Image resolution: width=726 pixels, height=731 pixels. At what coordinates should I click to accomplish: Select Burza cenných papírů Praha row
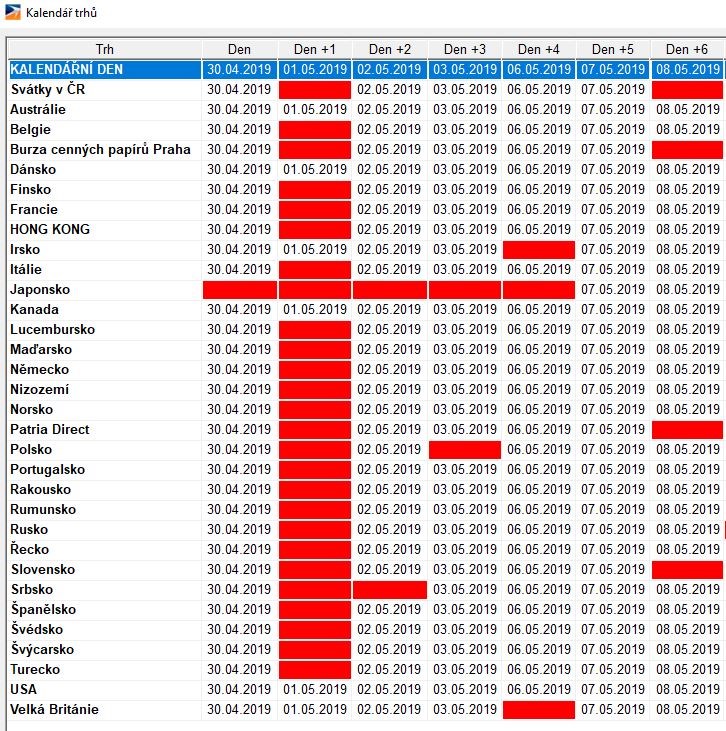click(x=100, y=150)
